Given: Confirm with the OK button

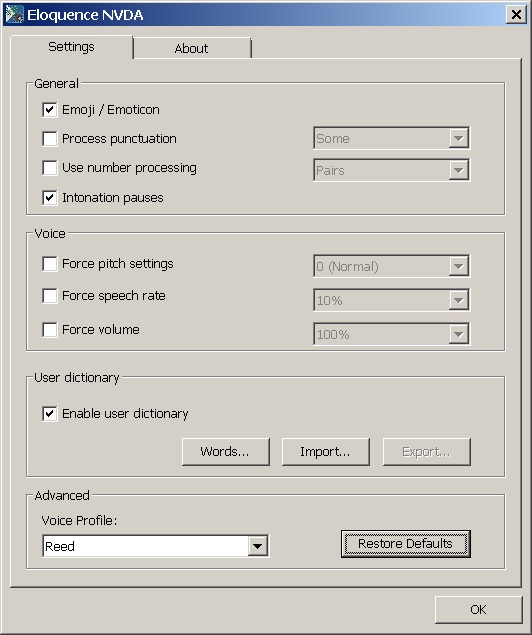Looking at the screenshot, I should 479,609.
